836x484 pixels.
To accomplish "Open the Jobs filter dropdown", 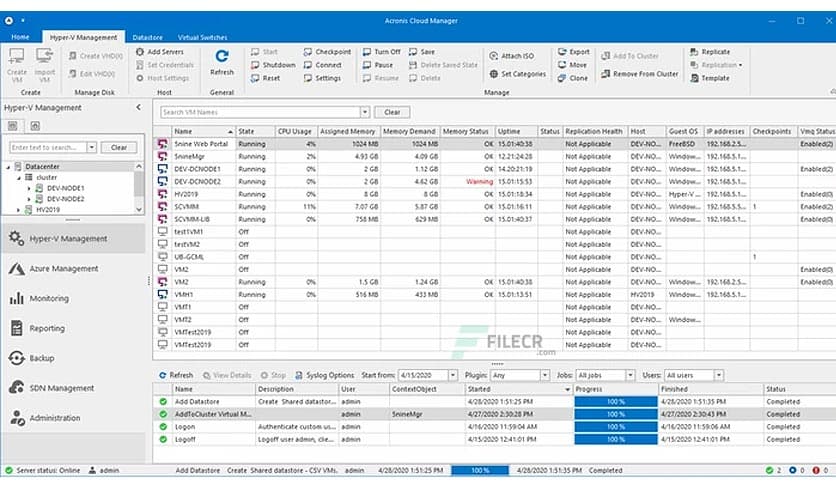I will tap(630, 375).
